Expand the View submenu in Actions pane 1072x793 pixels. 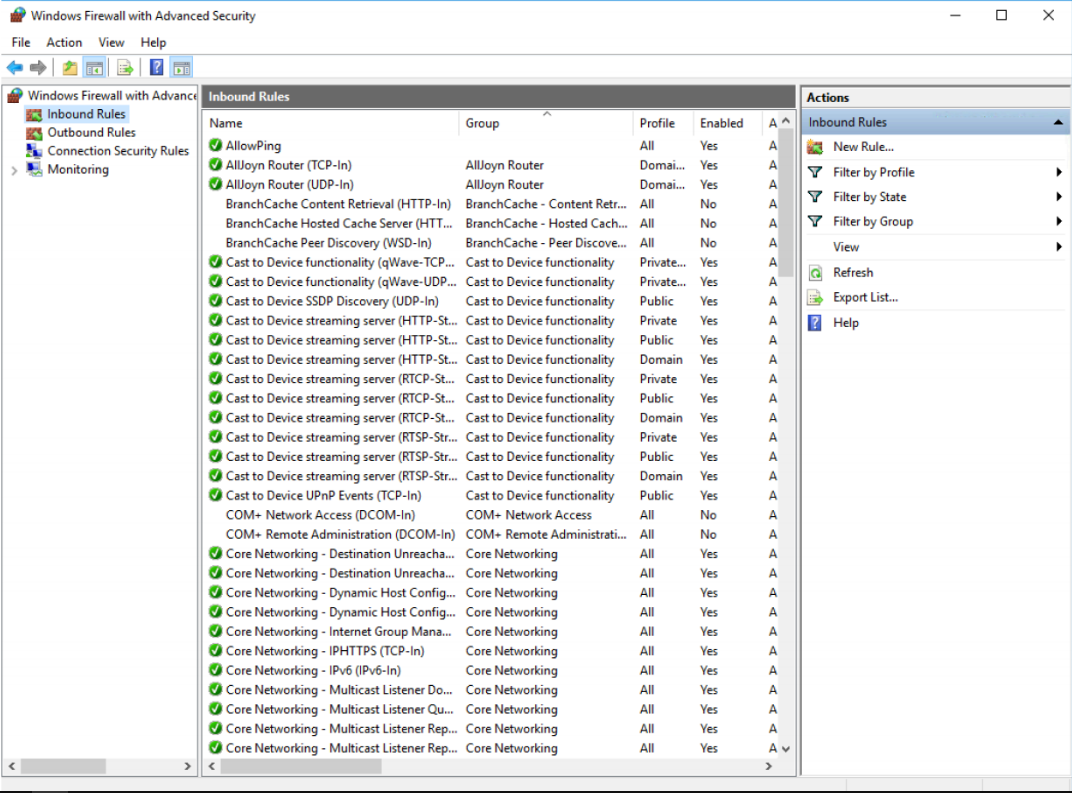click(x=934, y=247)
